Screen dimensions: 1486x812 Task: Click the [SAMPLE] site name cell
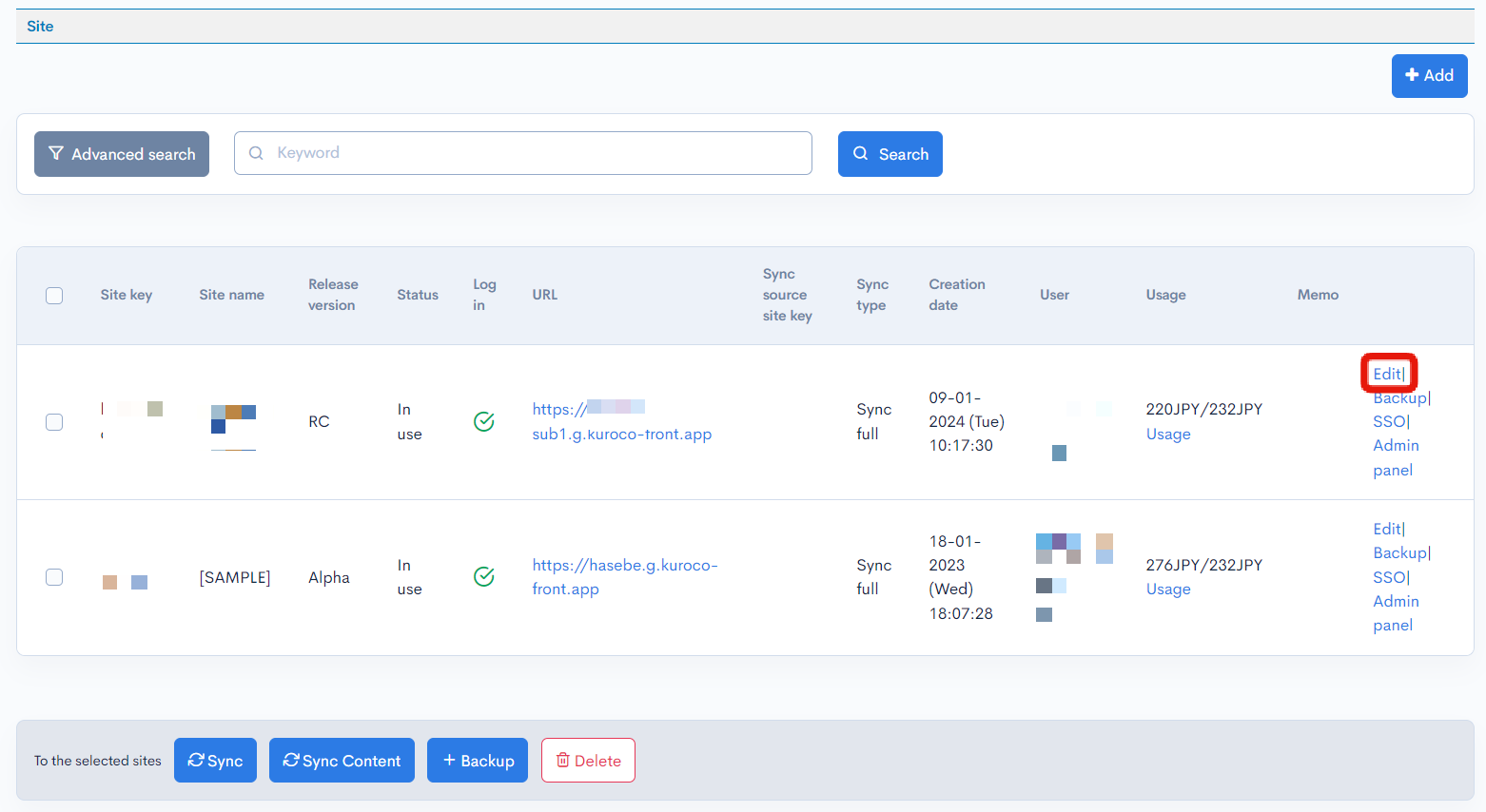(x=235, y=577)
